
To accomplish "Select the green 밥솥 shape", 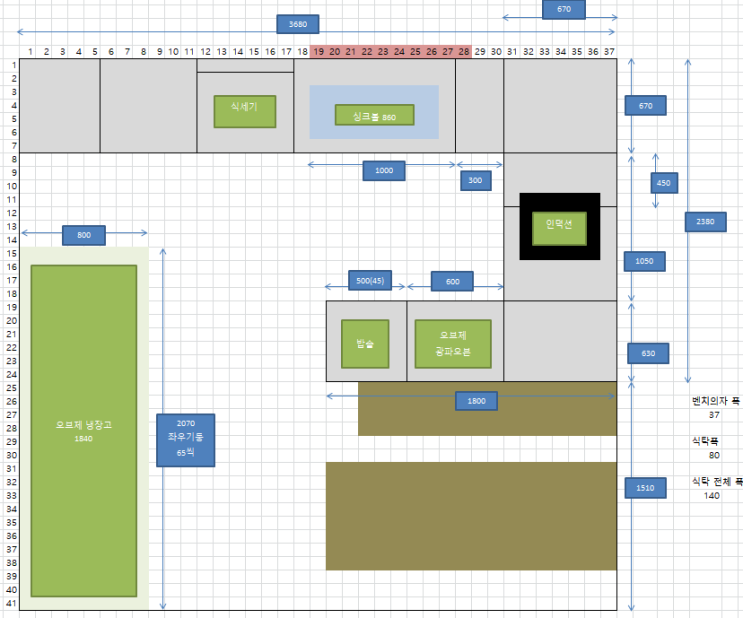I will [365, 344].
